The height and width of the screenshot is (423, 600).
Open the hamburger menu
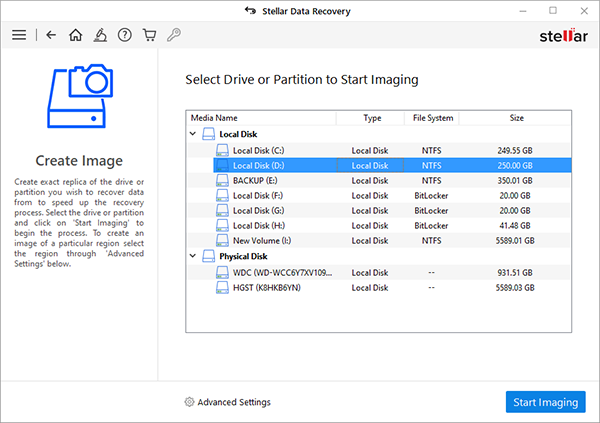[x=19, y=35]
